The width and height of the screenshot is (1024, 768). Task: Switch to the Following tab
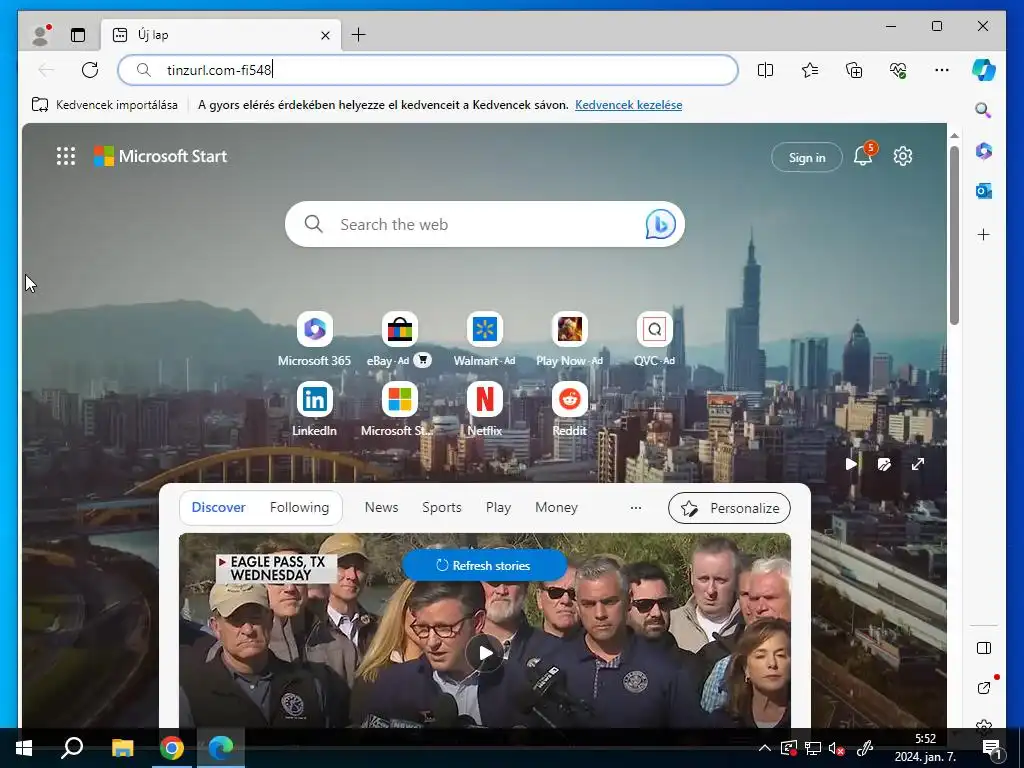pyautogui.click(x=299, y=507)
